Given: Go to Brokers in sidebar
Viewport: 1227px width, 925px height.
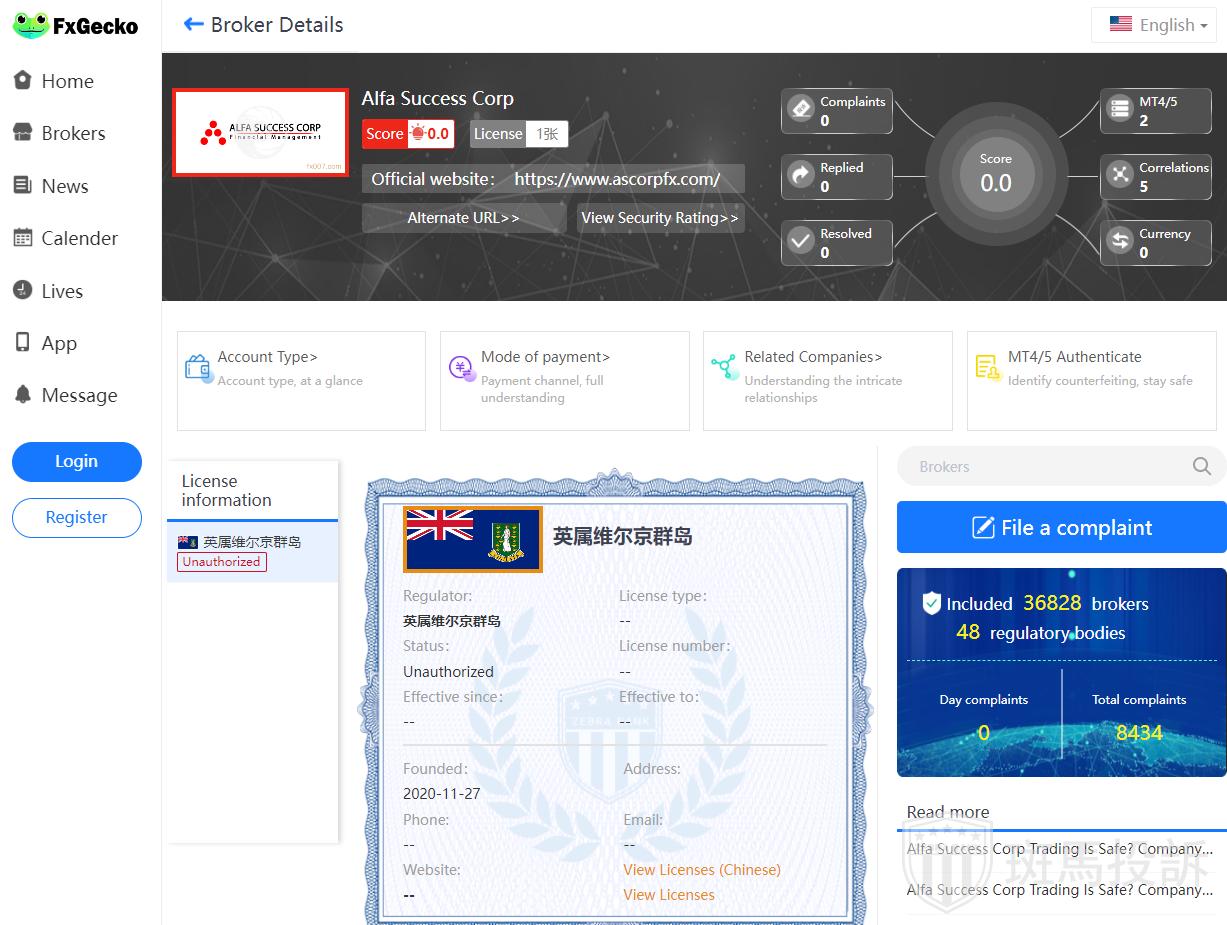Looking at the screenshot, I should click(x=73, y=133).
